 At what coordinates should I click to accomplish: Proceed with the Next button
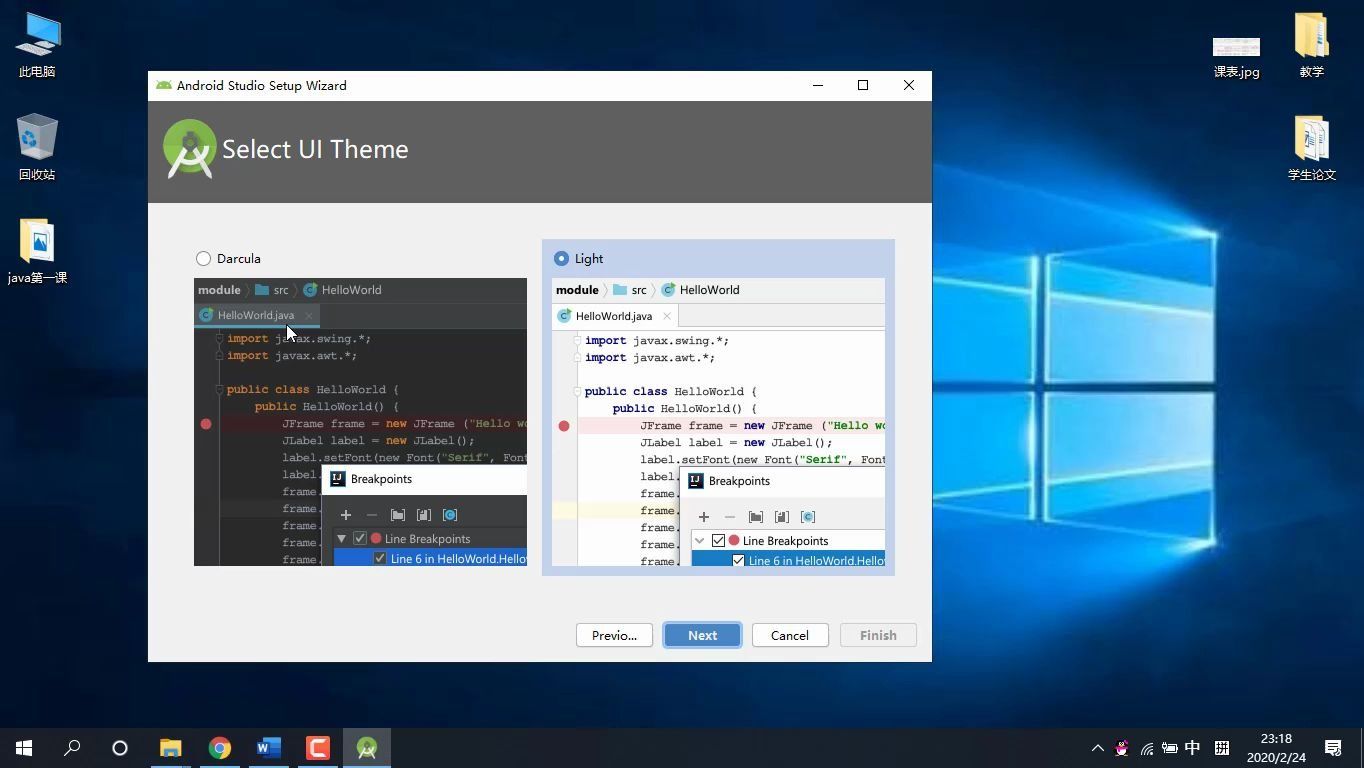click(x=702, y=635)
